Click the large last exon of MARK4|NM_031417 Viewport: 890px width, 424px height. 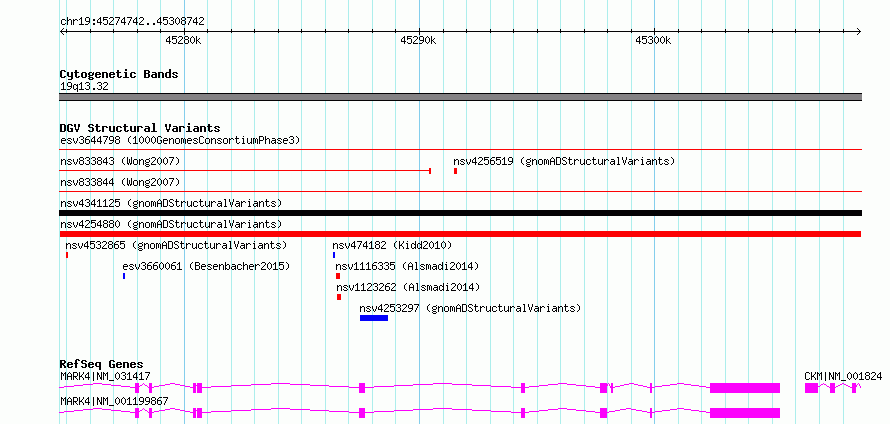(x=745, y=388)
